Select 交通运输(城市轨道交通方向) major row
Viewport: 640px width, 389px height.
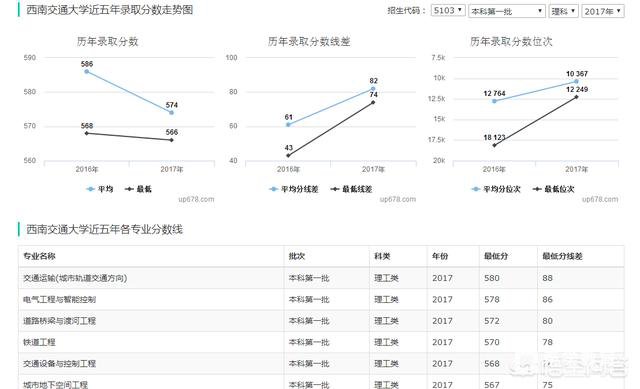[321, 278]
